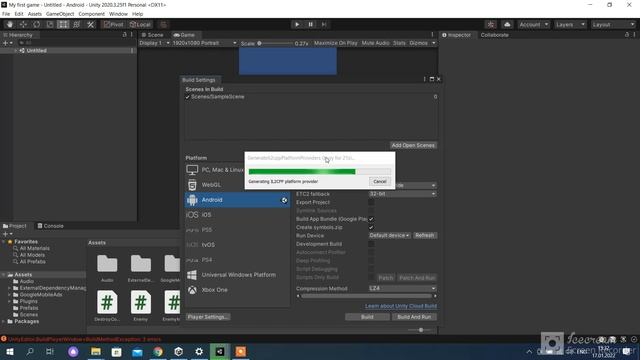The width and height of the screenshot is (640, 360).
Task: Open the Account dropdown
Action: tap(533, 24)
